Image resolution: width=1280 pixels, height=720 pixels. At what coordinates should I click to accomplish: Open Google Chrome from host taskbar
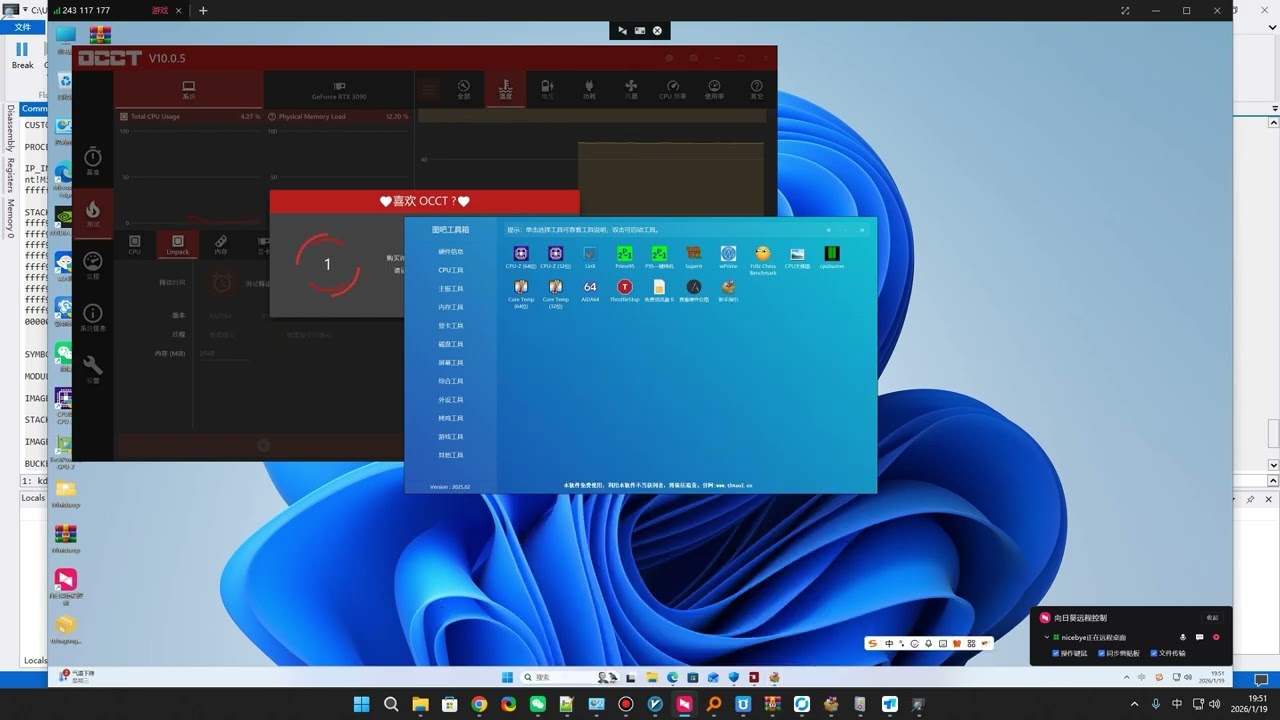click(479, 704)
